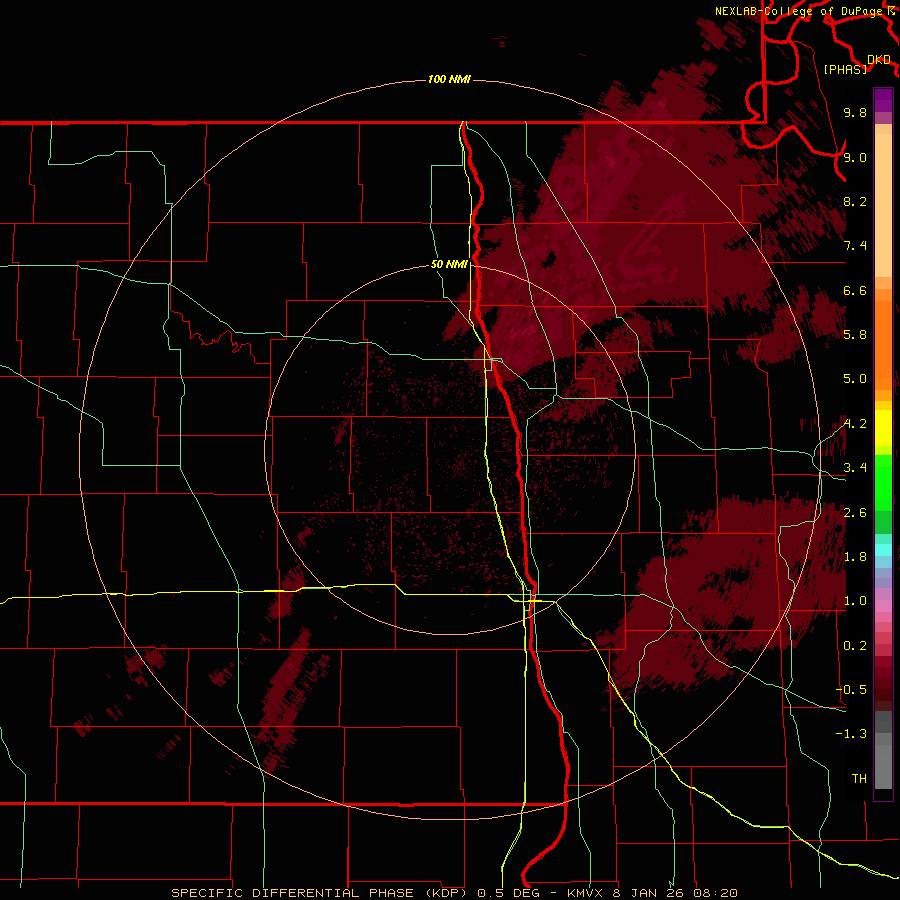Click the -1.3 value on the color scale

[851, 734]
